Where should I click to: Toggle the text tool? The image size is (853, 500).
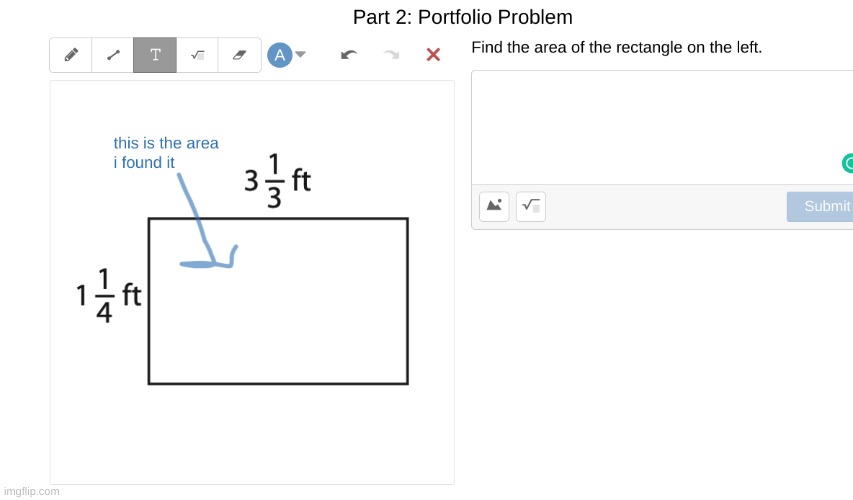point(155,55)
